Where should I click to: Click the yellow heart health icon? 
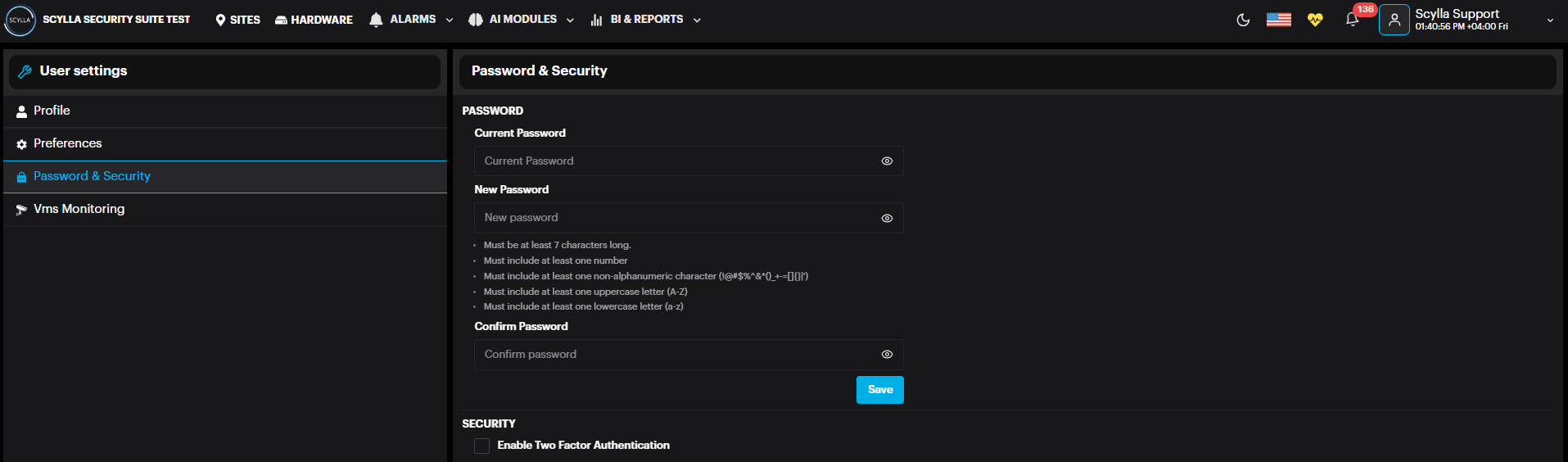[1315, 20]
